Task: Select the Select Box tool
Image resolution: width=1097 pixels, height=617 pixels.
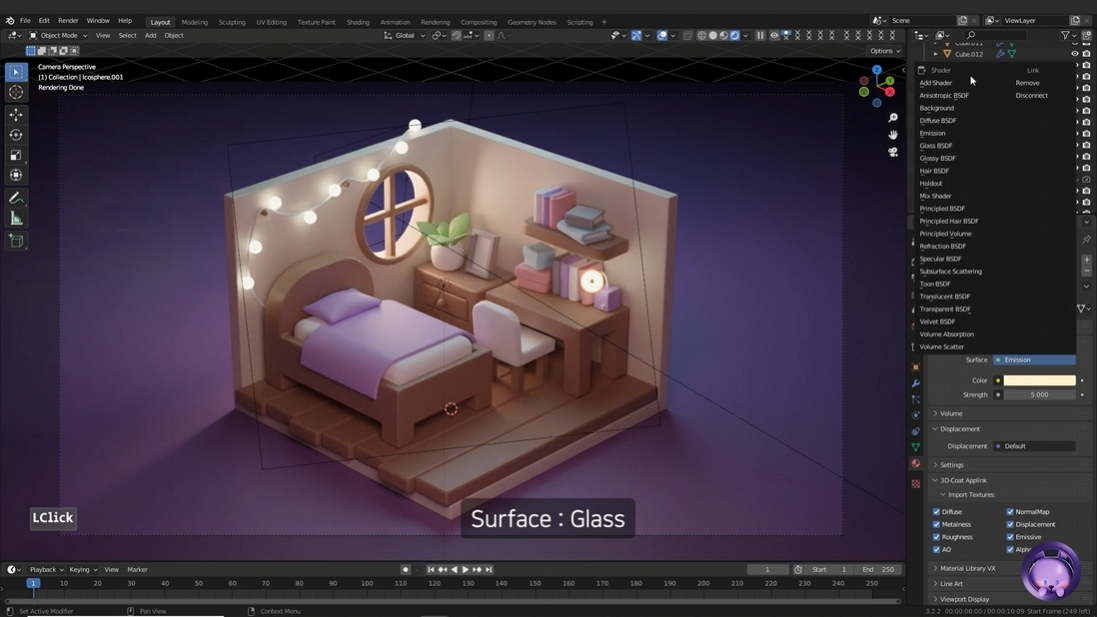Action: point(16,72)
